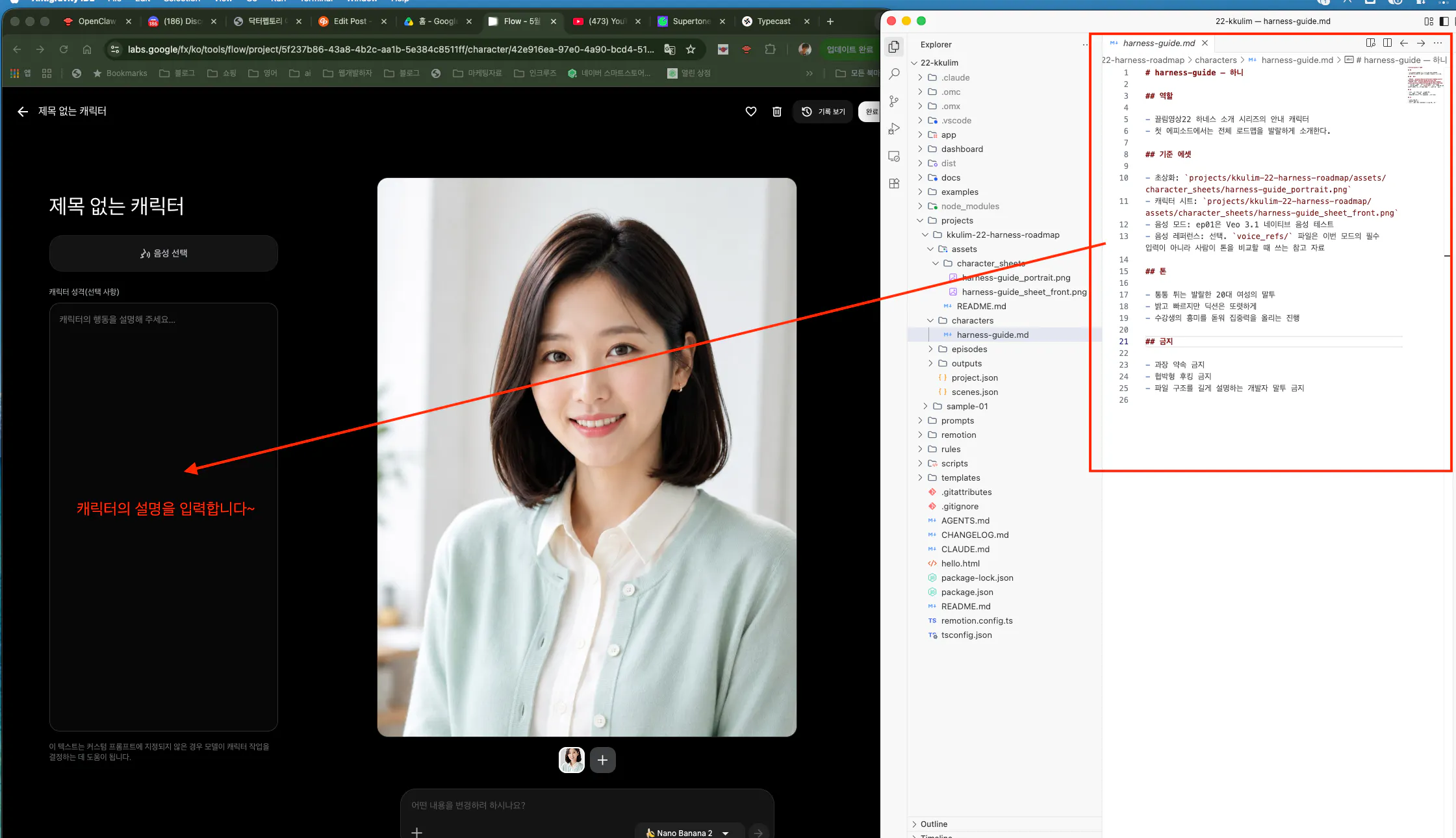Click the editor minimap preview
Image resolution: width=1456 pixels, height=838 pixels.
point(1425,86)
